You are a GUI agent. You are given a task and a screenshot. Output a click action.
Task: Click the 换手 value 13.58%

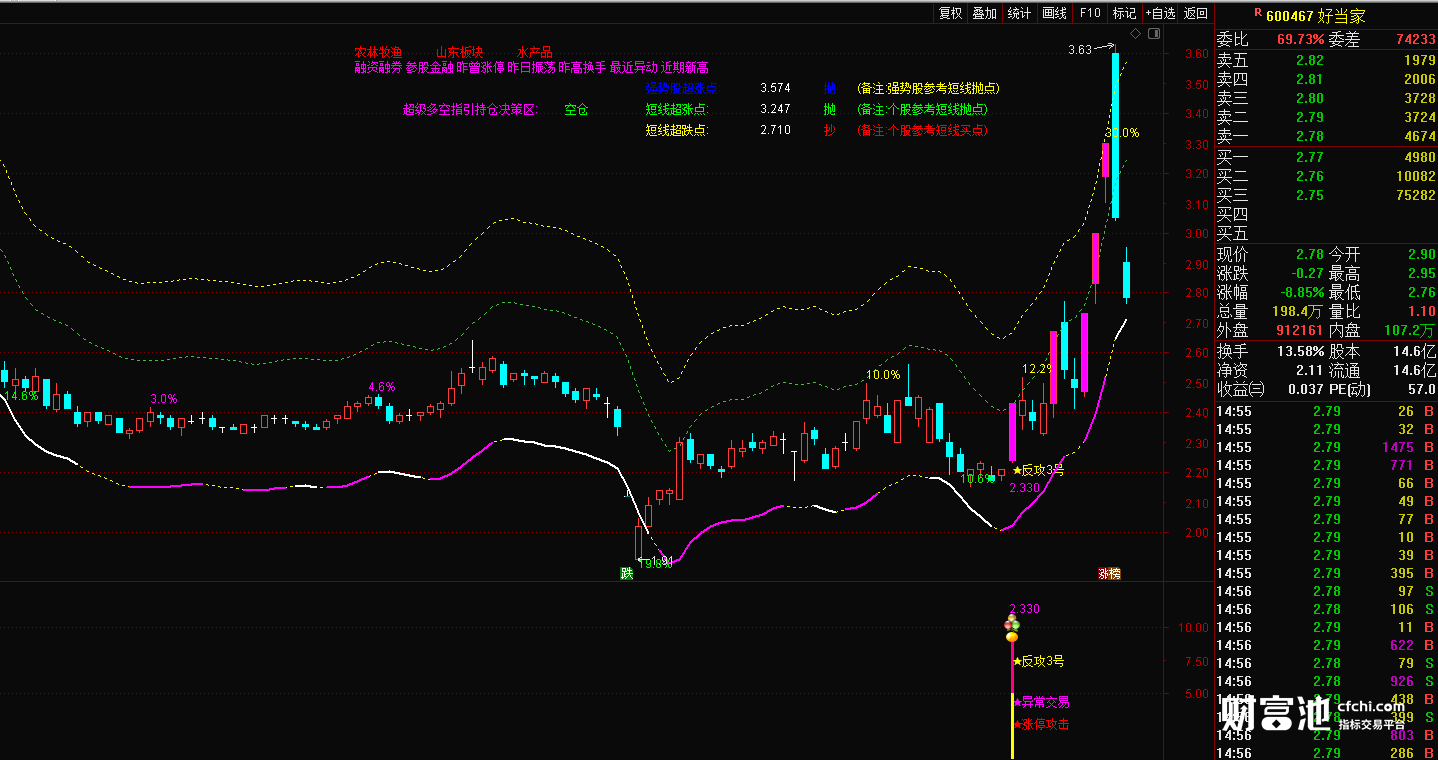(1299, 351)
